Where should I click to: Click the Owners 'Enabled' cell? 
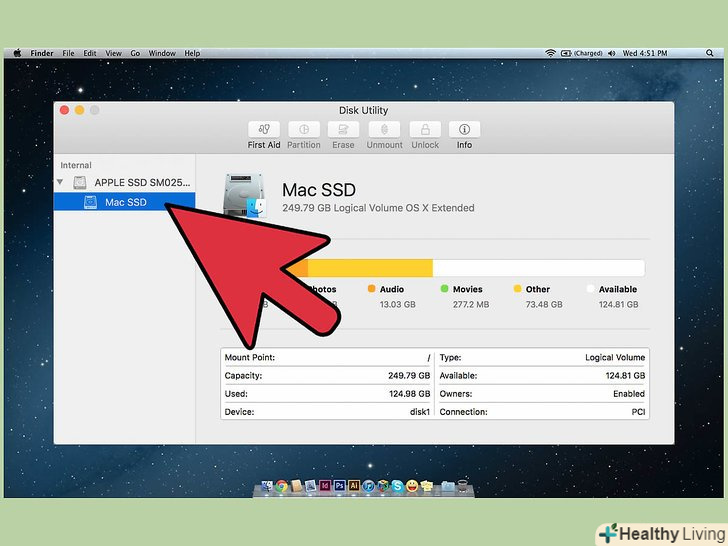[x=629, y=394]
